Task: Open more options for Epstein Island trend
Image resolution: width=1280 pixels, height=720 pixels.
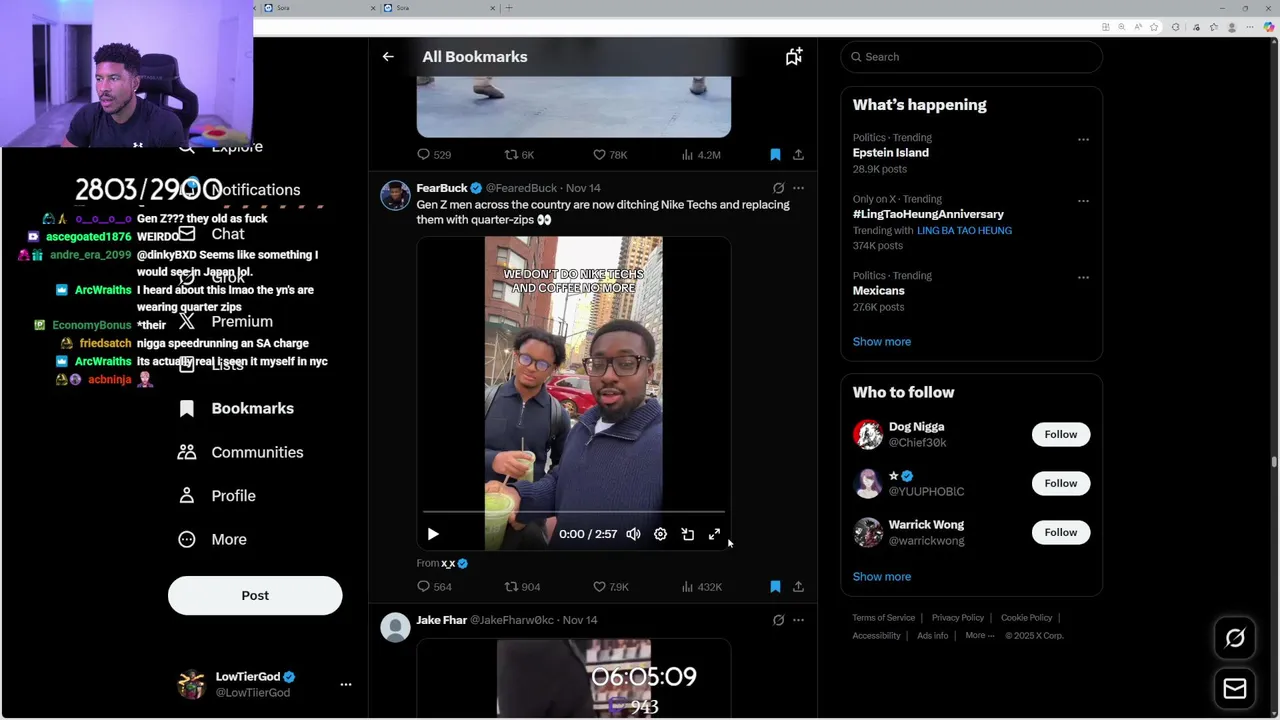Action: [1083, 140]
